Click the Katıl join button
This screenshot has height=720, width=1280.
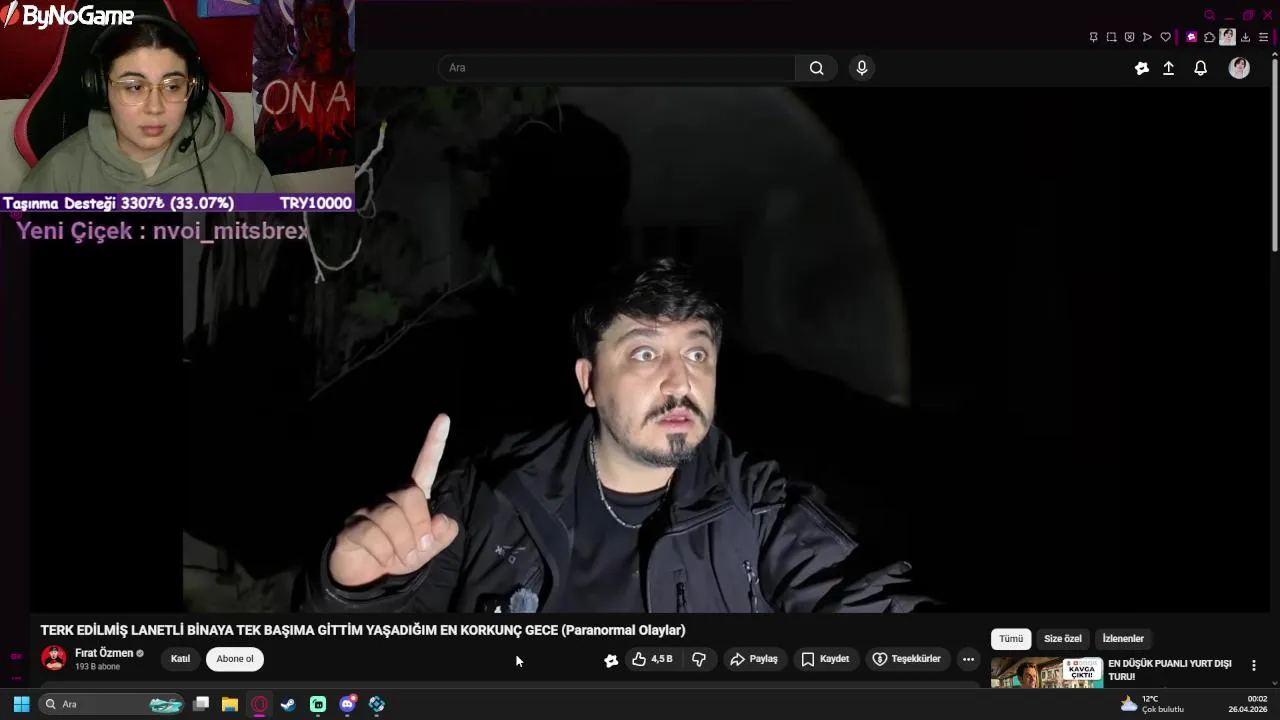pos(180,658)
